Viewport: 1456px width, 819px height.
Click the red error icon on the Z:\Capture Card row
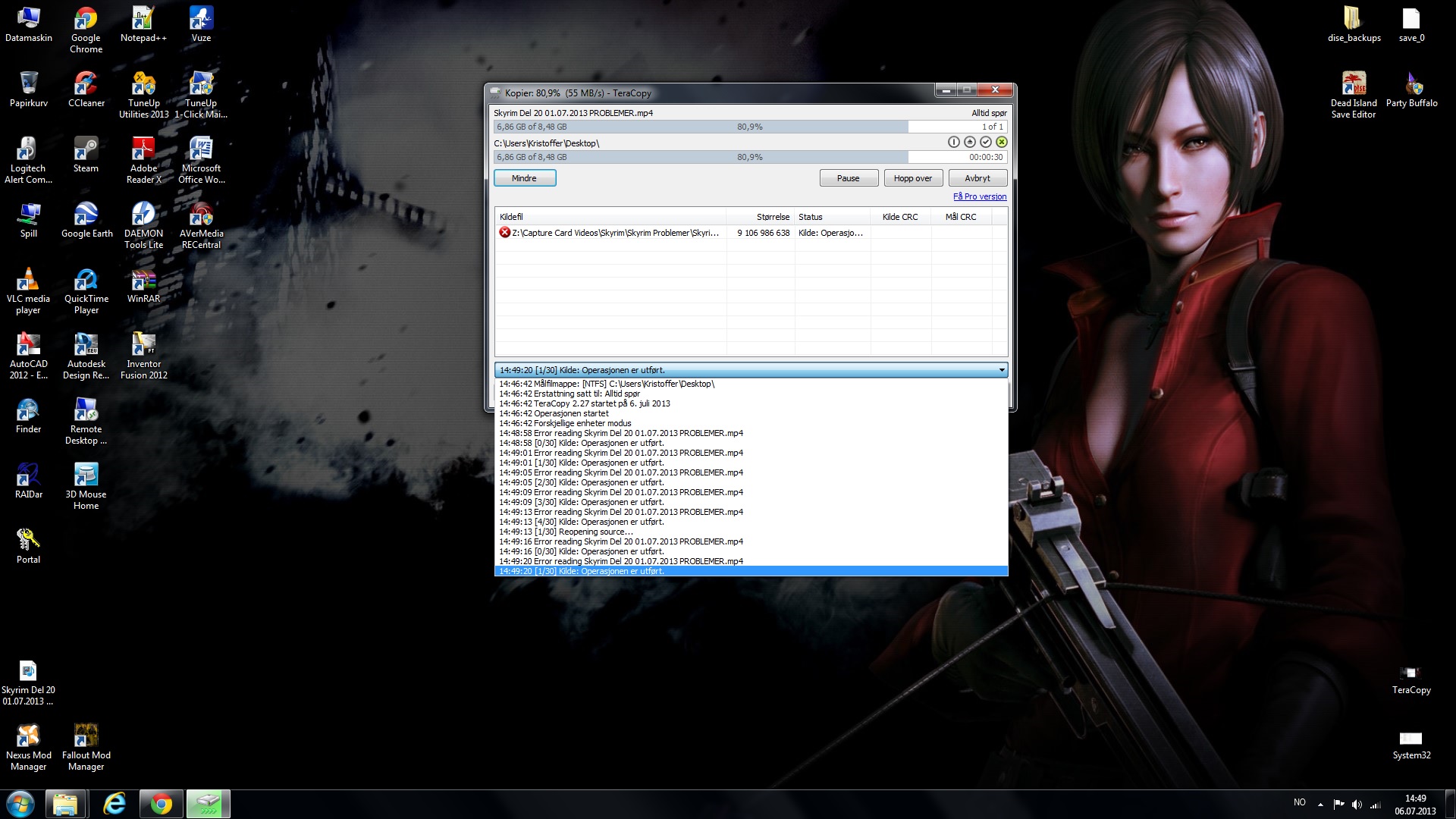point(504,233)
